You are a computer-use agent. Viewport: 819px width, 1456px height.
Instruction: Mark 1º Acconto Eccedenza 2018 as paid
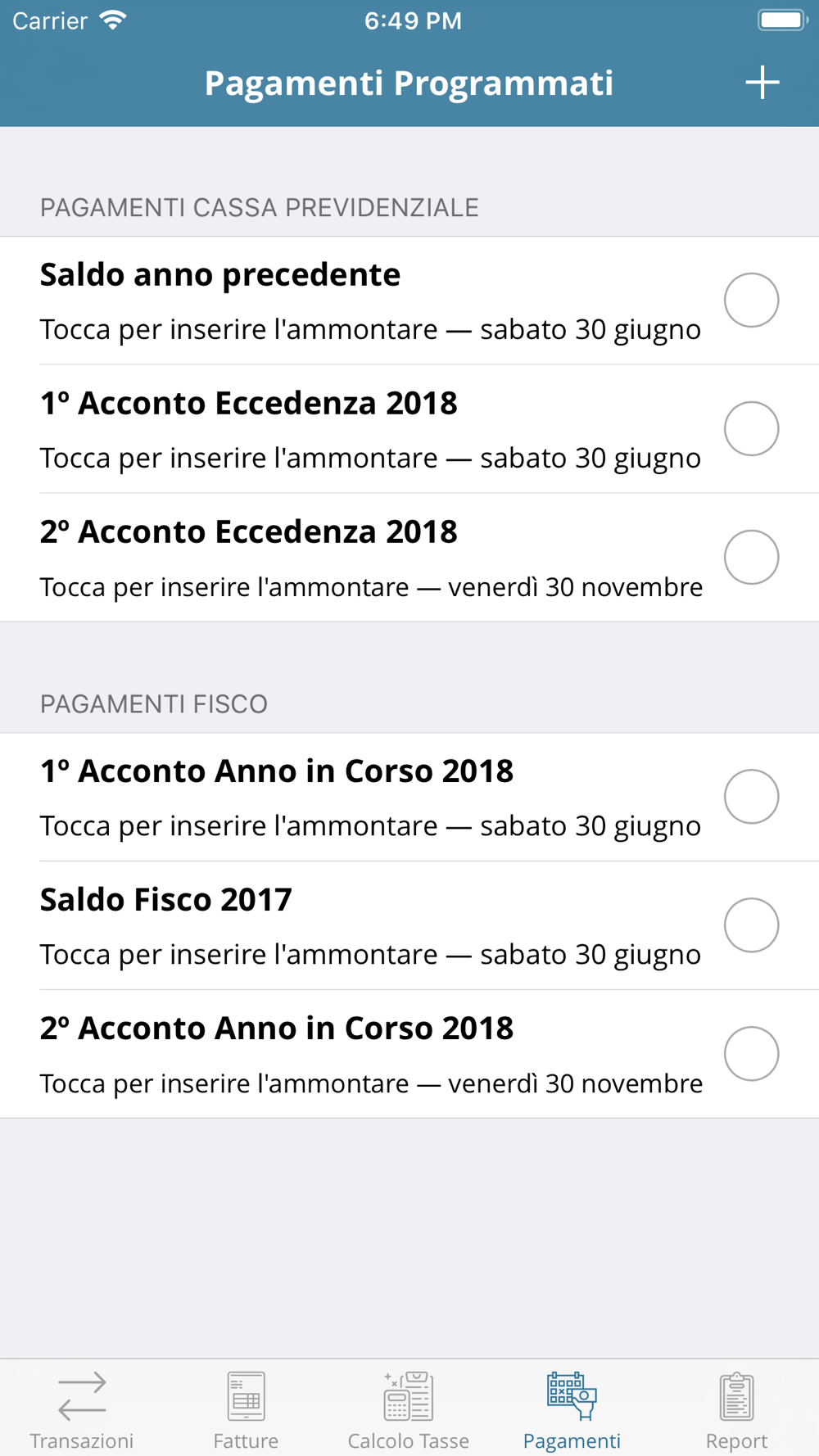751,428
